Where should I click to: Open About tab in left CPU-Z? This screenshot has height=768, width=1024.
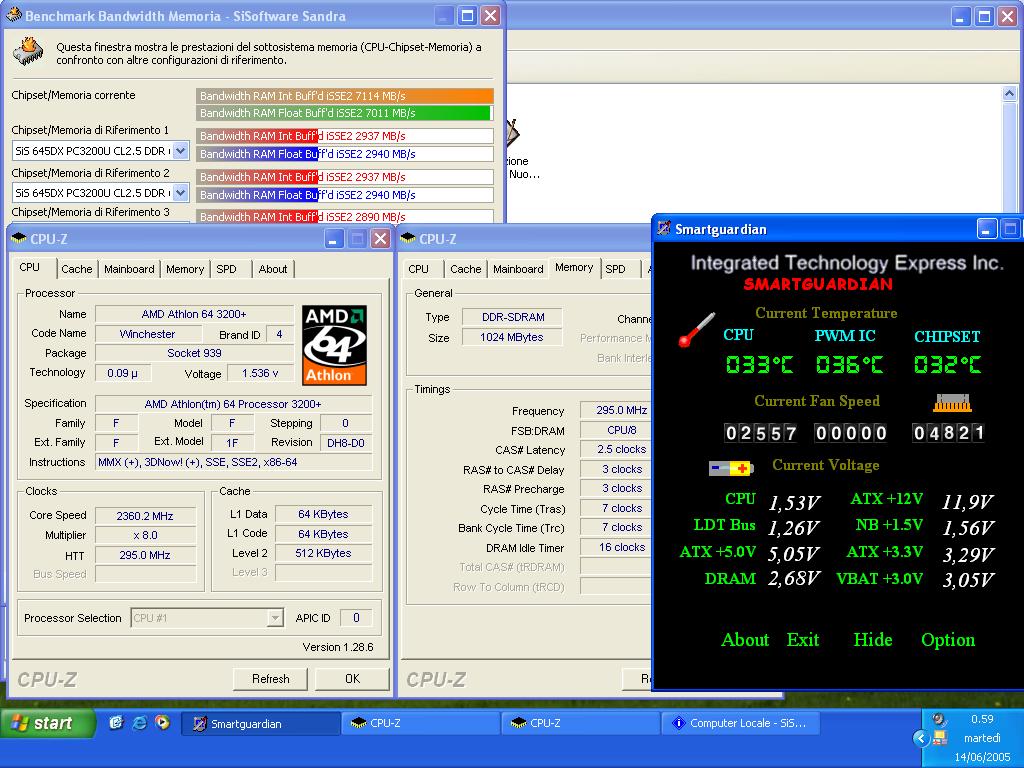point(272,268)
